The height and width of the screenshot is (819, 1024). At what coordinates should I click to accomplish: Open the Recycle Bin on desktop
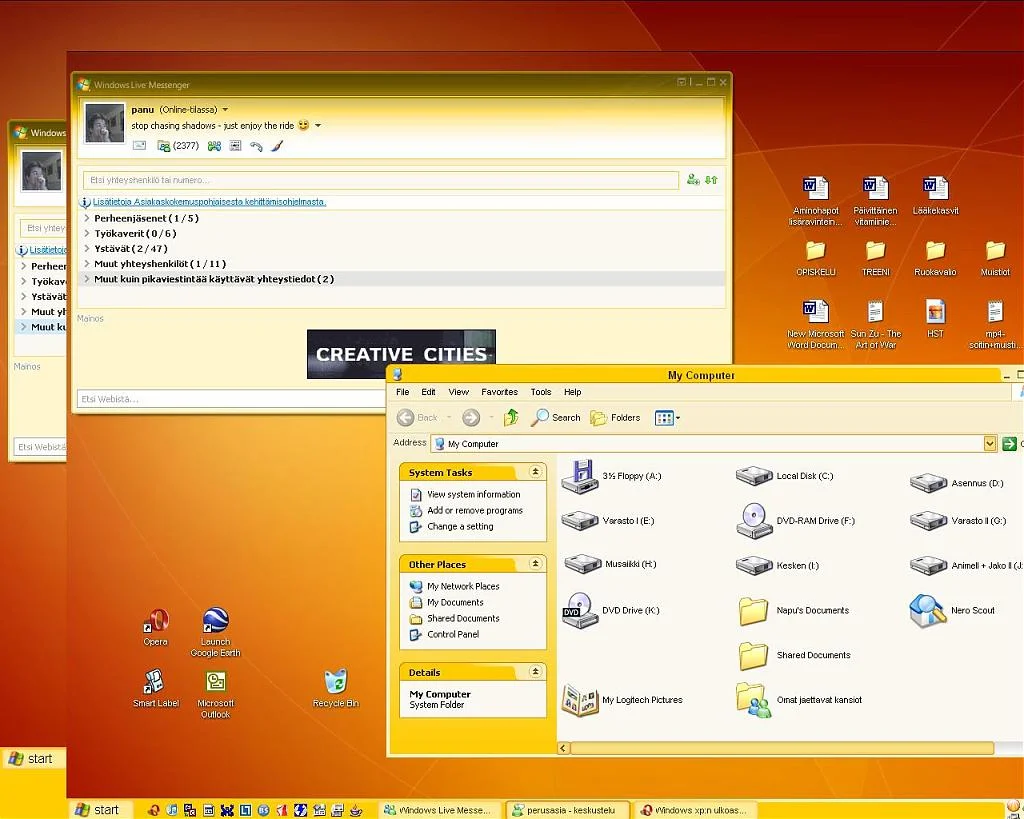(x=336, y=683)
